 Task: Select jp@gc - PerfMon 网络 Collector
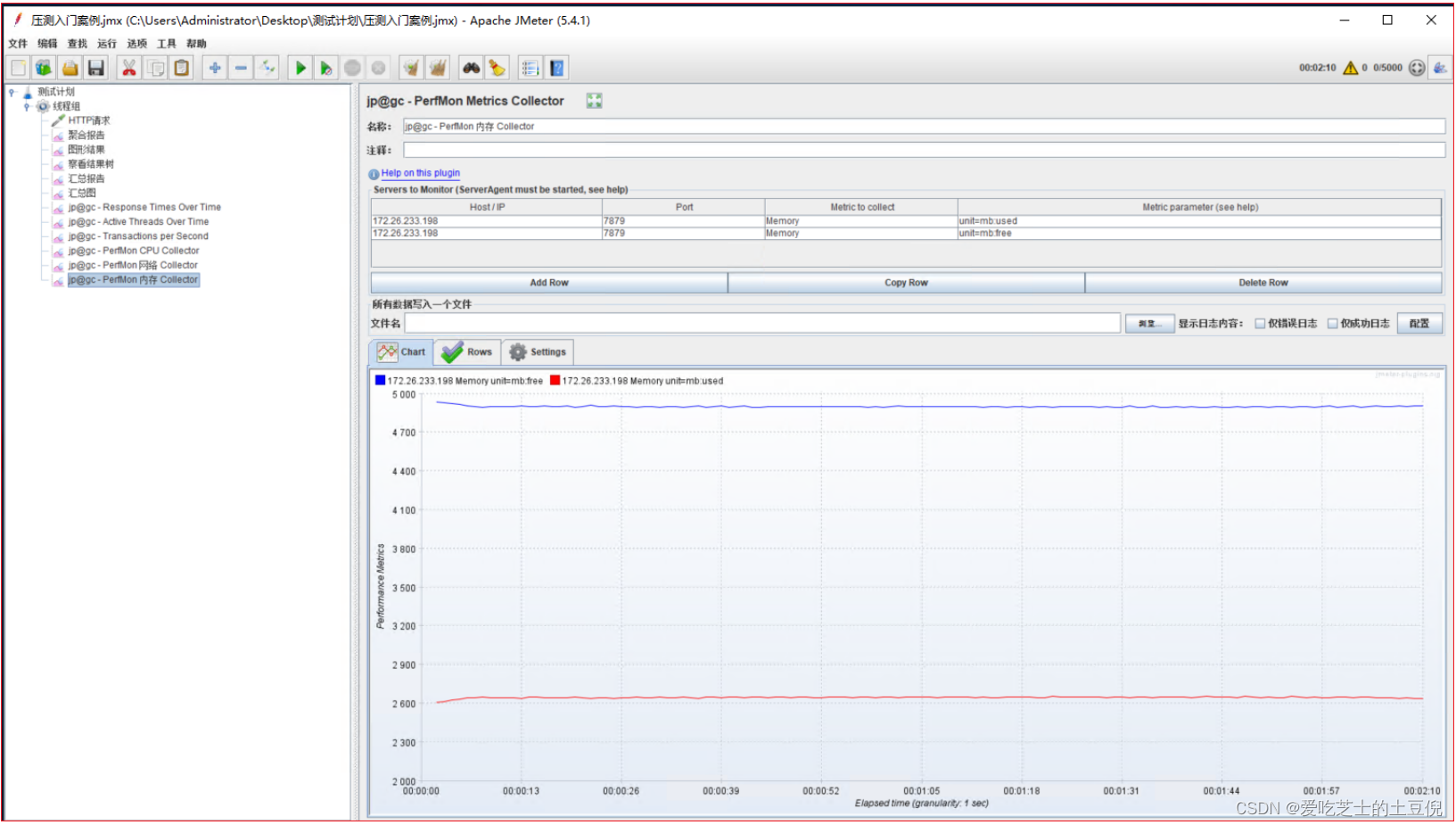(x=133, y=265)
